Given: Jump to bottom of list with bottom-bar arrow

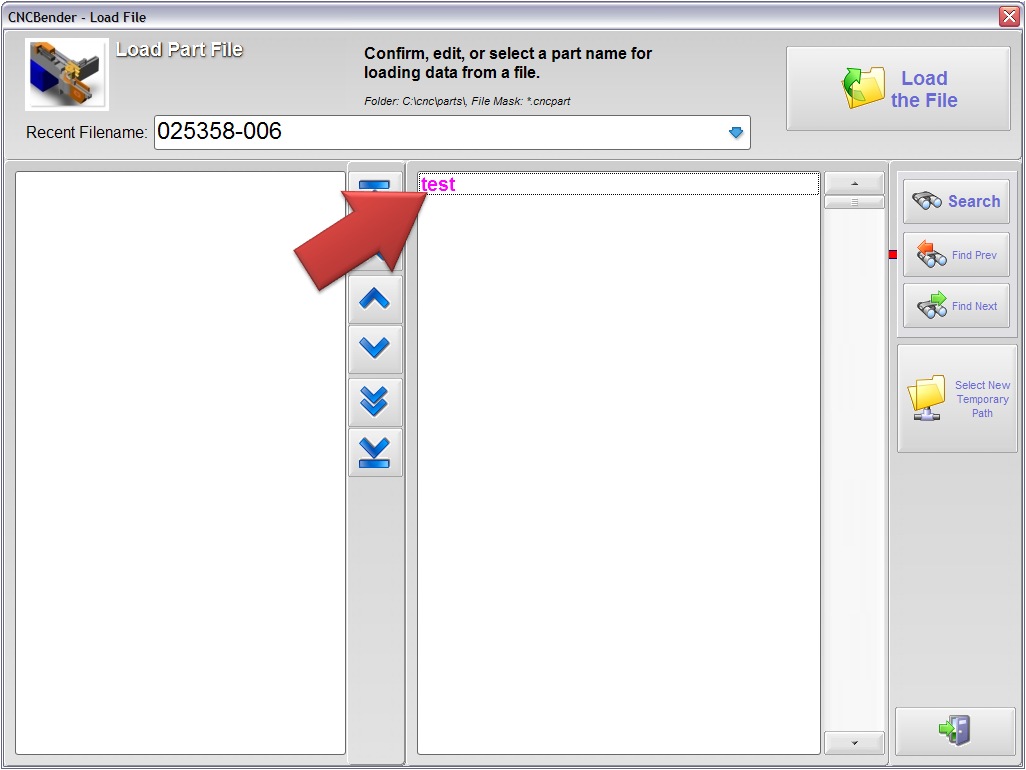Looking at the screenshot, I should [375, 452].
